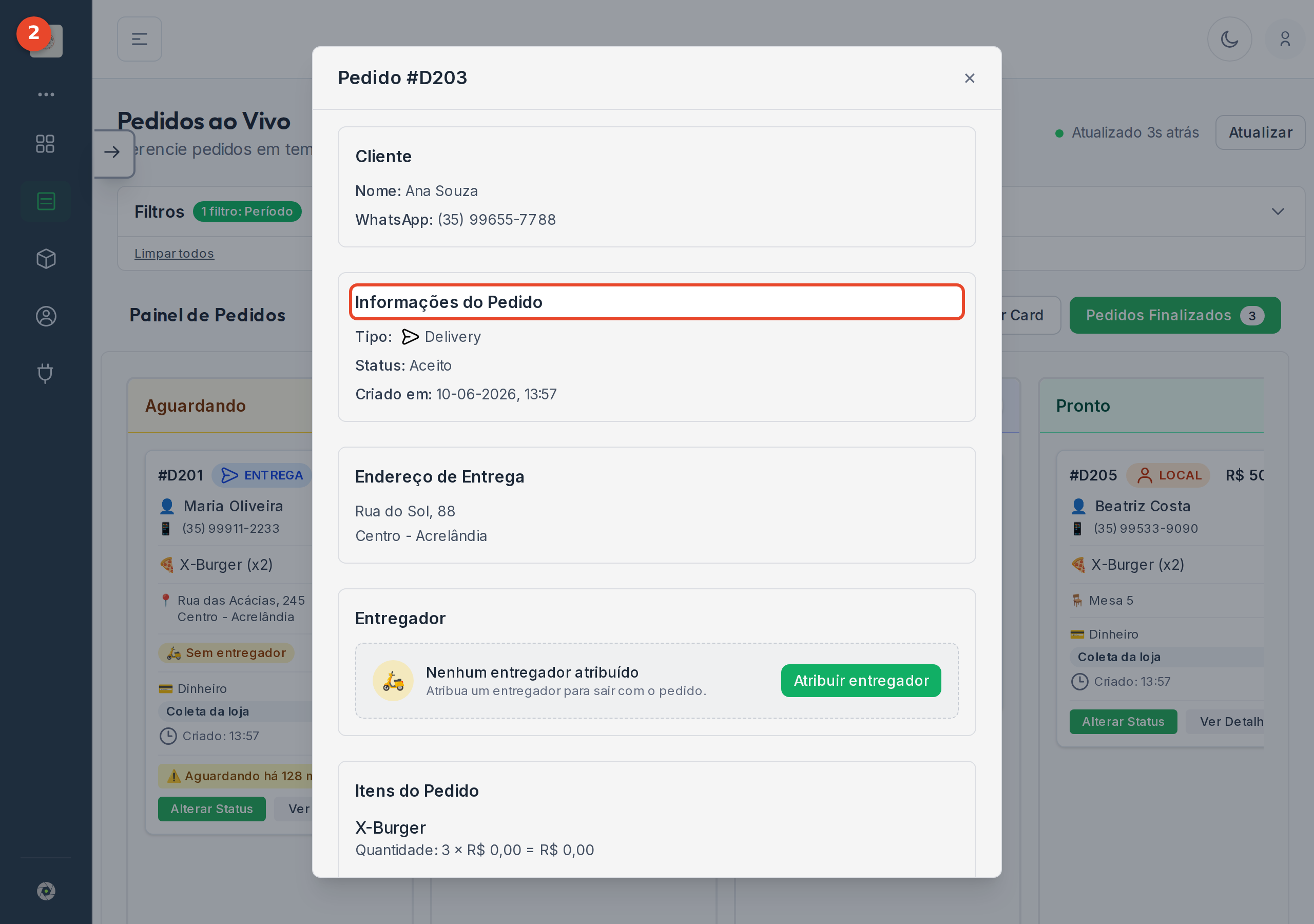The height and width of the screenshot is (924, 1314).
Task: Click 'X-Burger' item in Itens do Pedido
Action: [390, 827]
